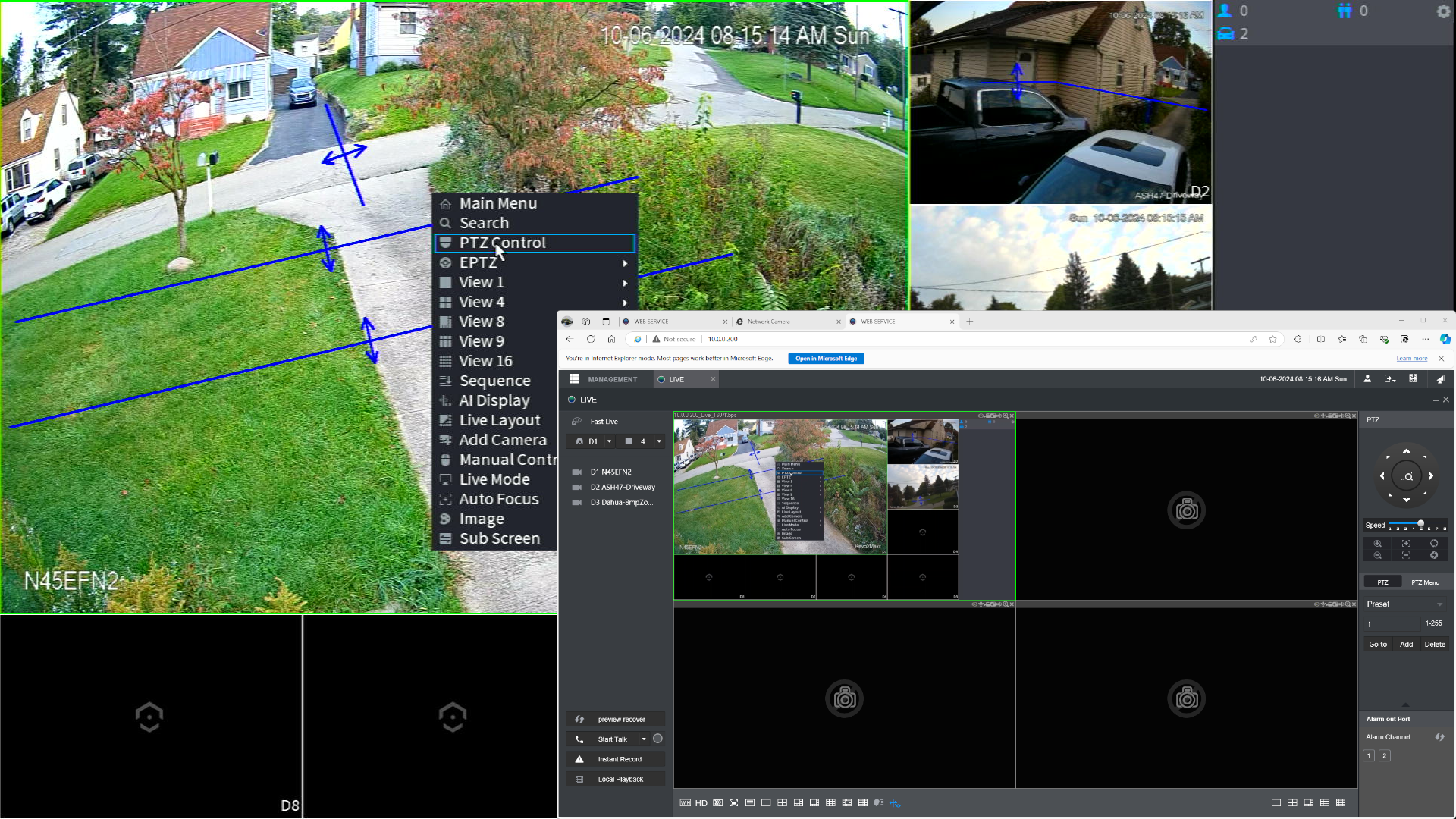1456x819 pixels.
Task: Click the settings gear in AI stats panel
Action: [x=1443, y=11]
